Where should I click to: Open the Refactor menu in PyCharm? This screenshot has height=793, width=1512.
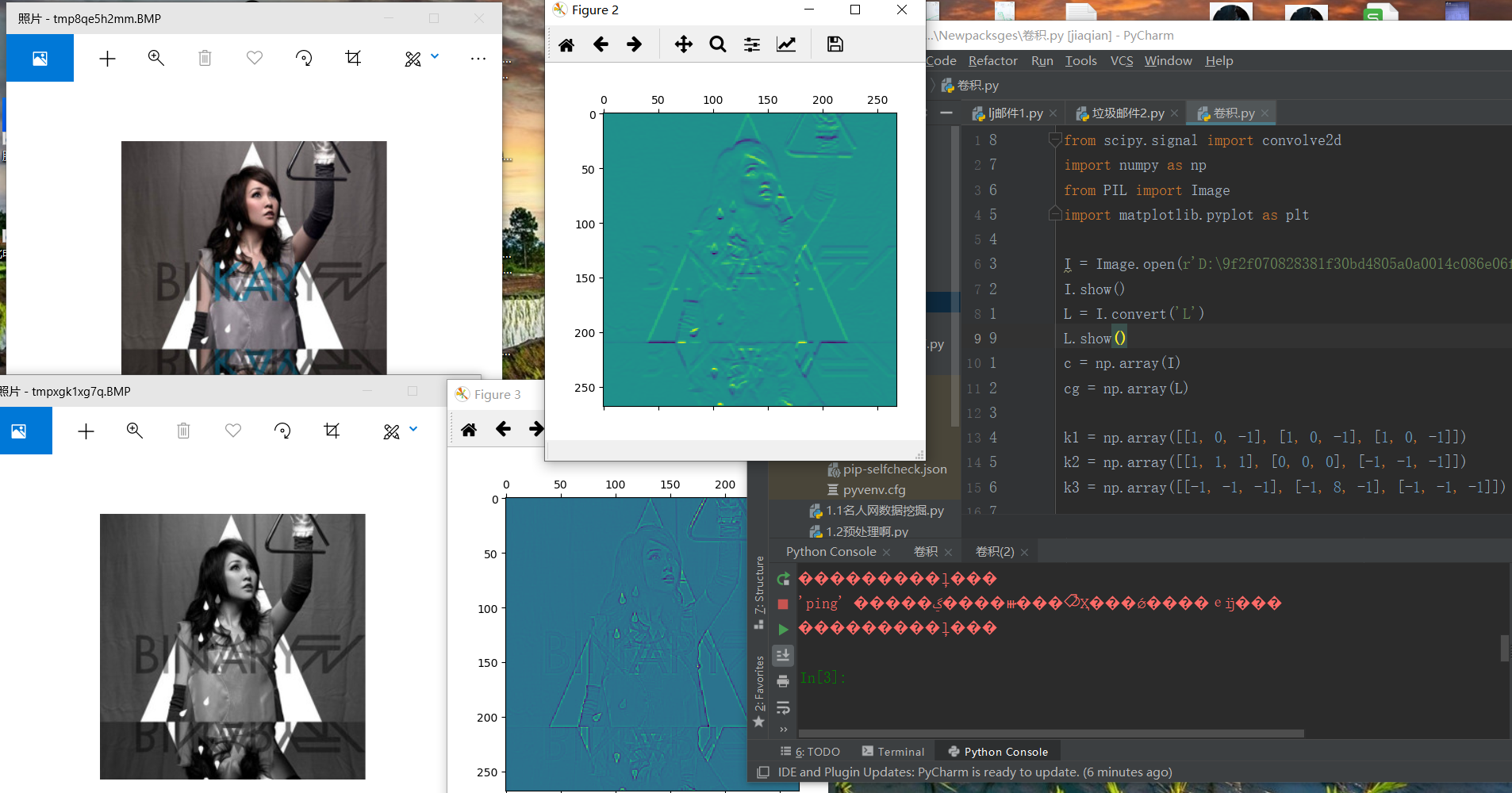pyautogui.click(x=992, y=61)
